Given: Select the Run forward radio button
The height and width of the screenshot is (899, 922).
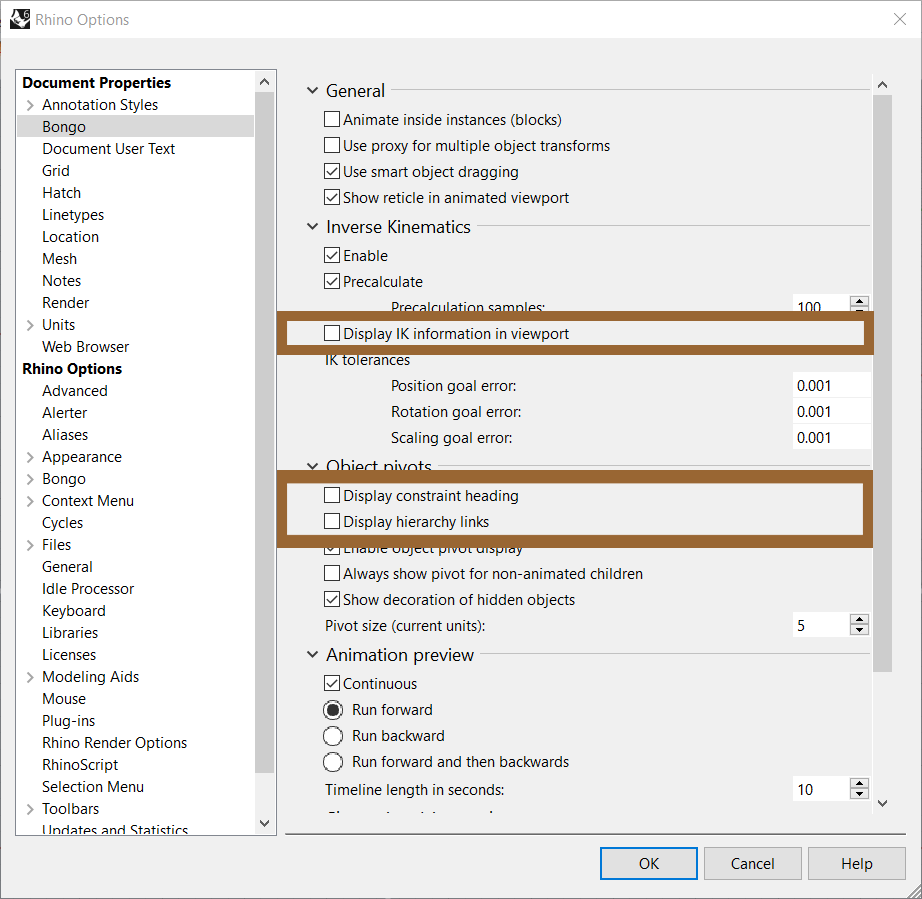Looking at the screenshot, I should pyautogui.click(x=333, y=710).
